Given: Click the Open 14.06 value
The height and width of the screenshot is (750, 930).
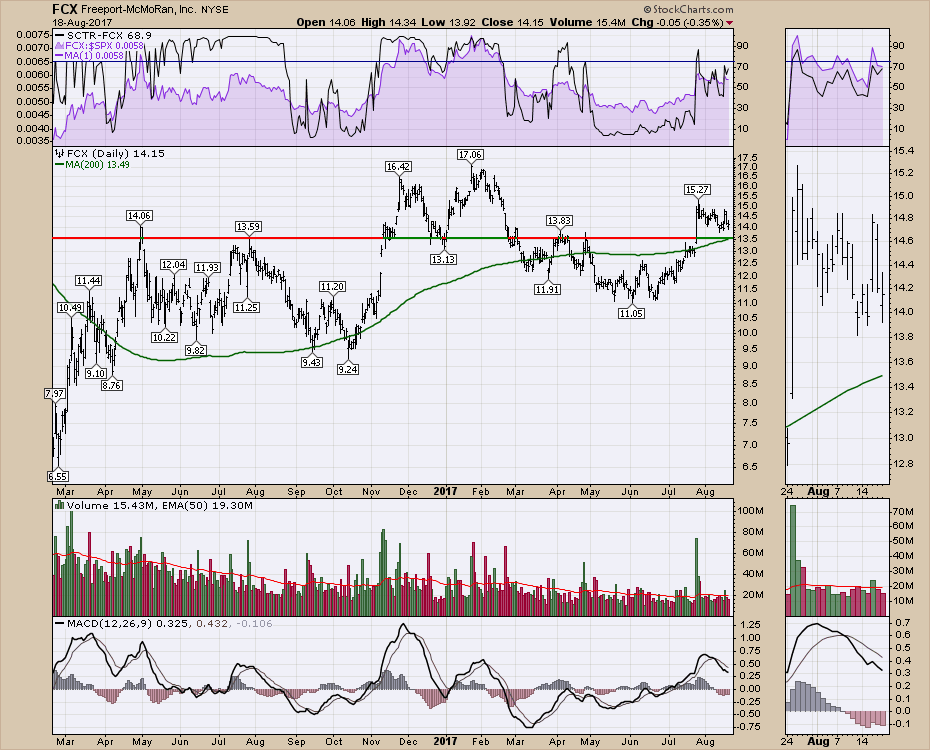Looking at the screenshot, I should tap(326, 23).
